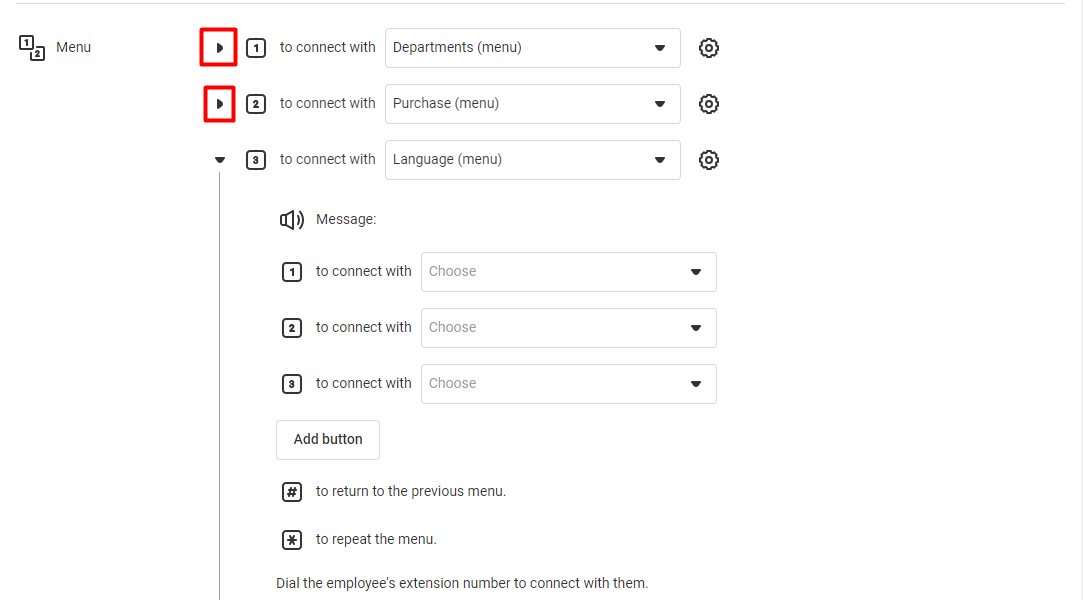Click the Add button

pos(327,439)
